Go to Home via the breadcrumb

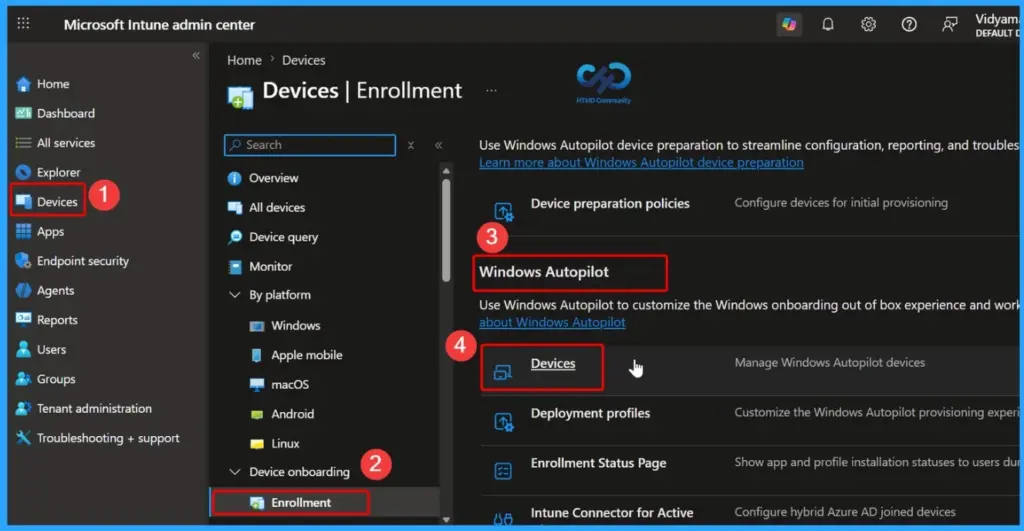pos(244,60)
